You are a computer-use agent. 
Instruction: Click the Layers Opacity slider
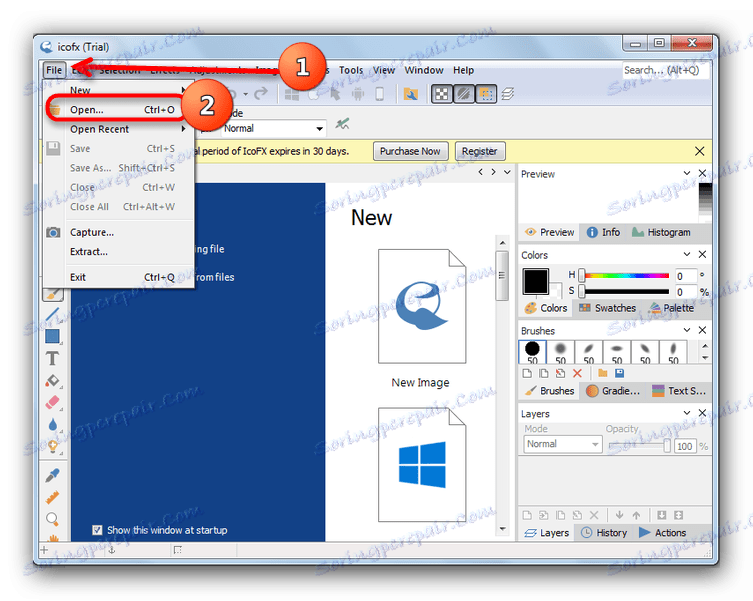[639, 446]
